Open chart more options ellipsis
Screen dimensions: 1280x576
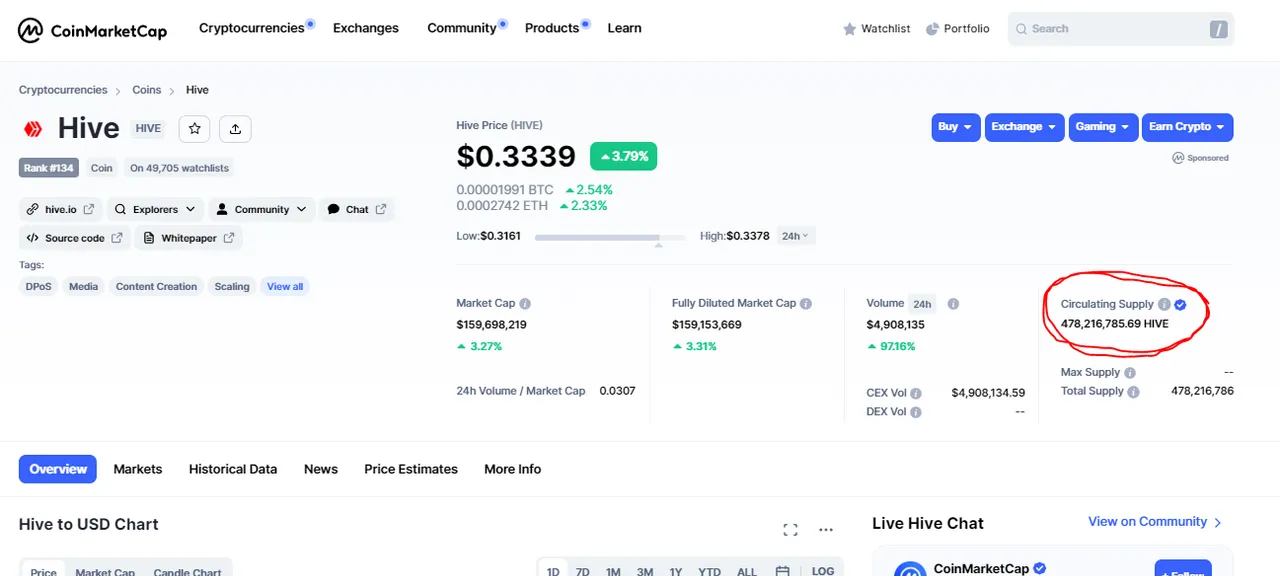(x=826, y=530)
